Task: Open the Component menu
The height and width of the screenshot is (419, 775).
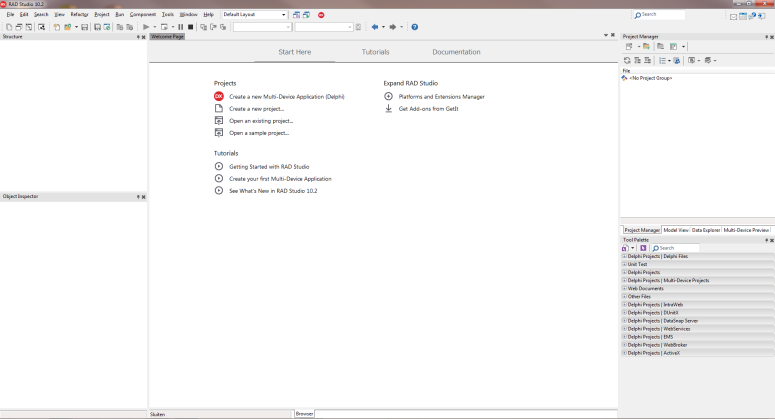Action: [x=143, y=15]
